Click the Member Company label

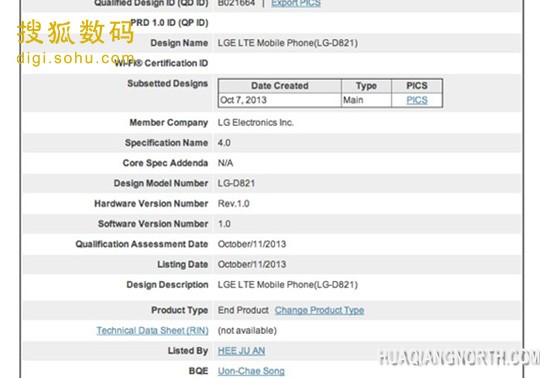tap(169, 123)
